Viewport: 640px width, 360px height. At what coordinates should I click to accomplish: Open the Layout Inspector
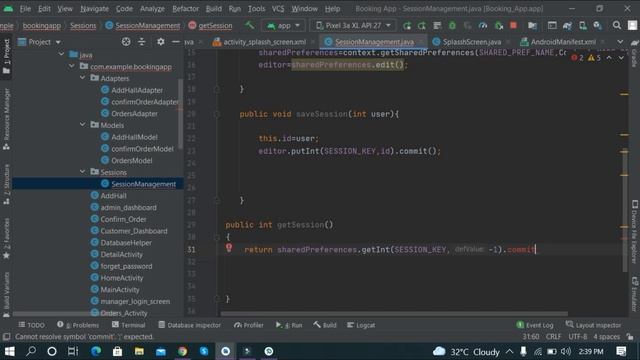point(593,325)
